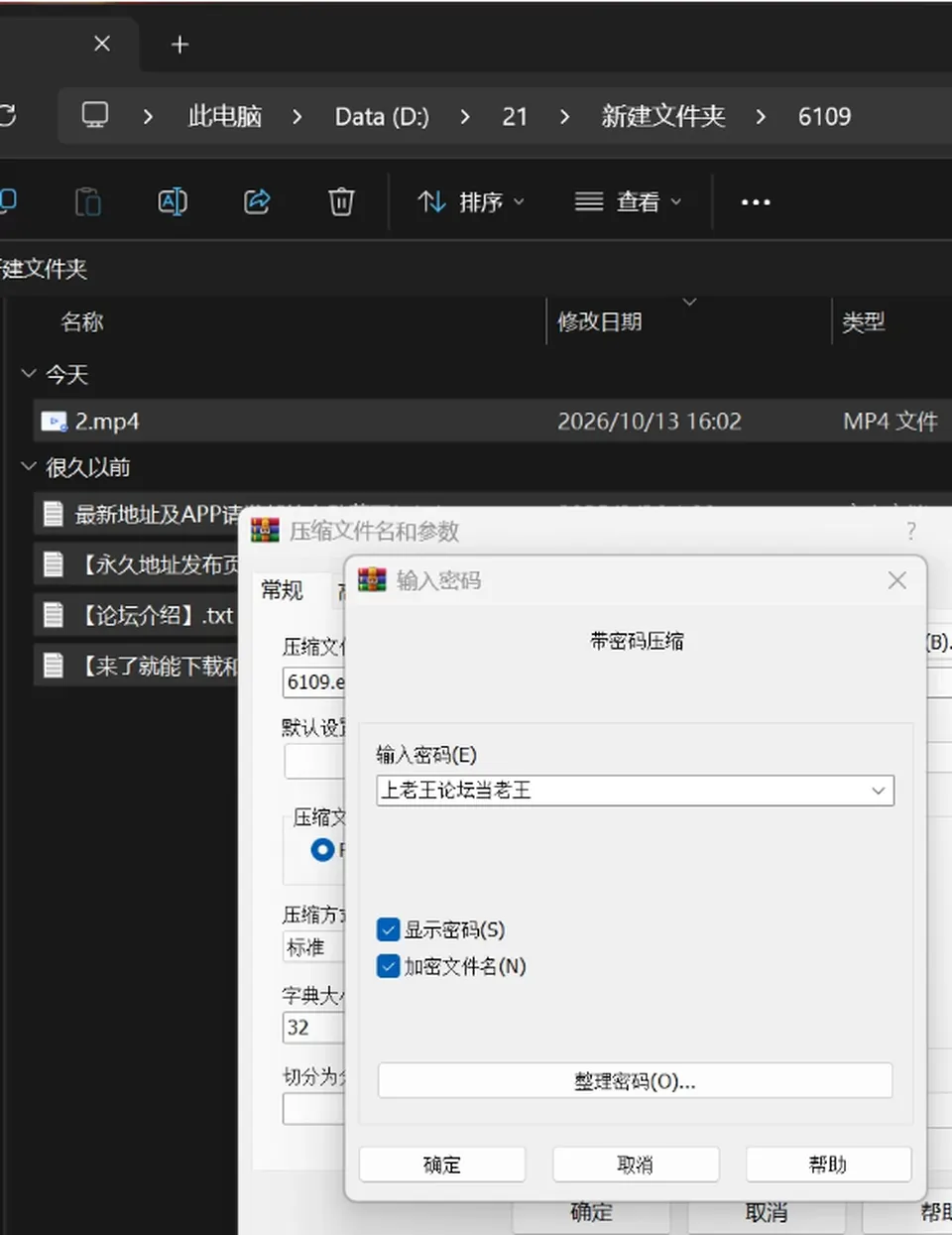The height and width of the screenshot is (1235, 952).
Task: Click 确定 in the 压缩文件名和参数 dialog
Action: [592, 1212]
